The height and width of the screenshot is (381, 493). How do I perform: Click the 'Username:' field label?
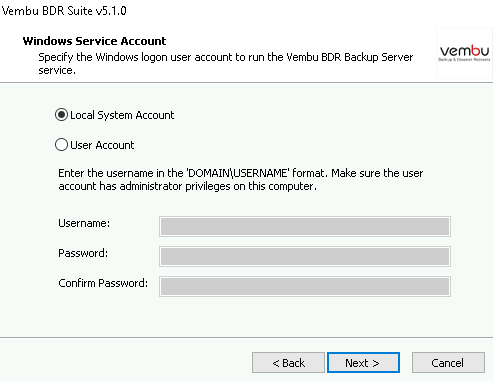(x=84, y=223)
